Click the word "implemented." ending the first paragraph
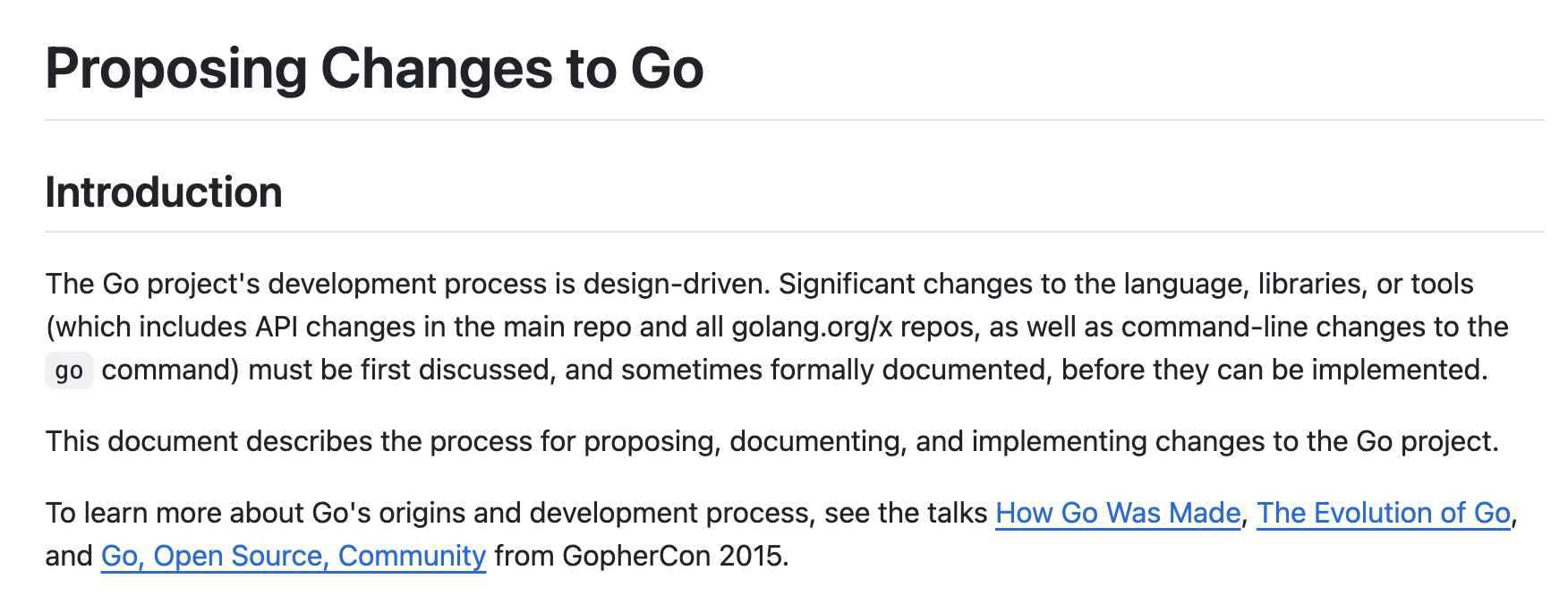Viewport: 1568px width, 596px height. pyautogui.click(x=1400, y=370)
